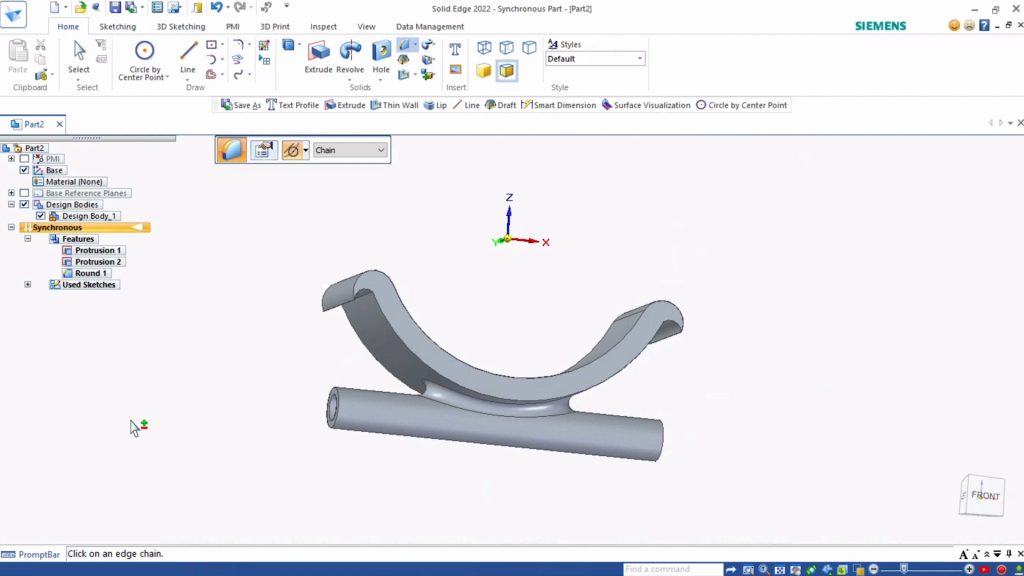Click the Save icon in quick access toolbar
The image size is (1024, 576).
pos(115,8)
